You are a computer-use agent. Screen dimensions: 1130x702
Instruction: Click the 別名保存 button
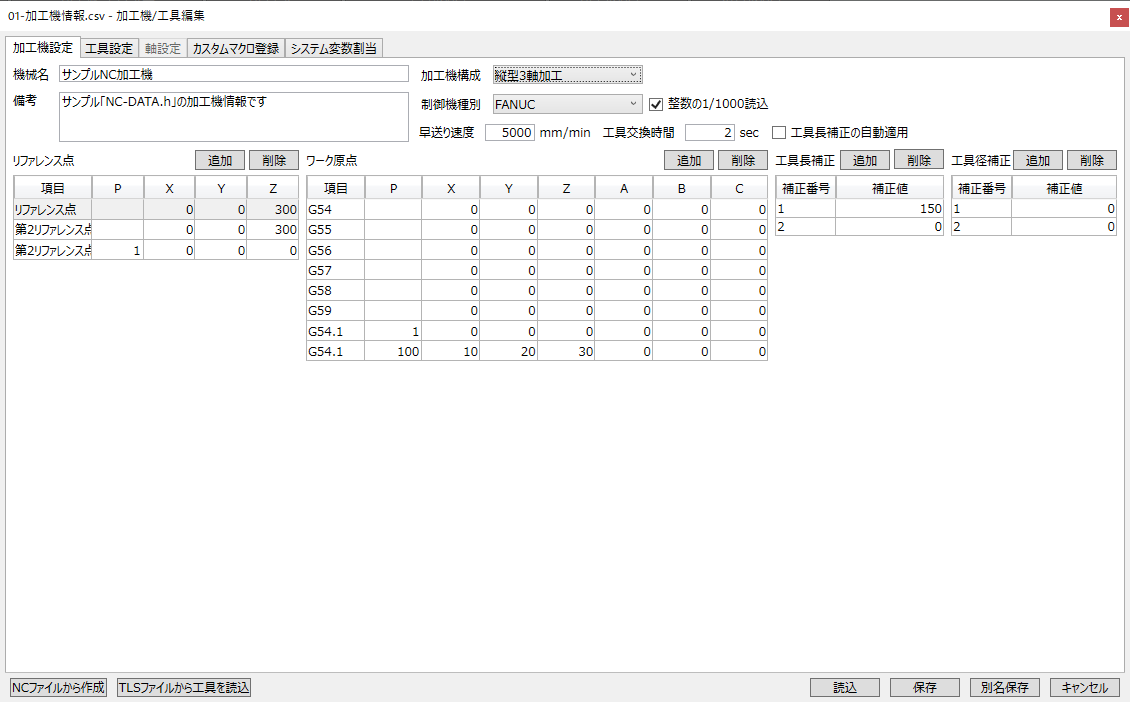1005,687
